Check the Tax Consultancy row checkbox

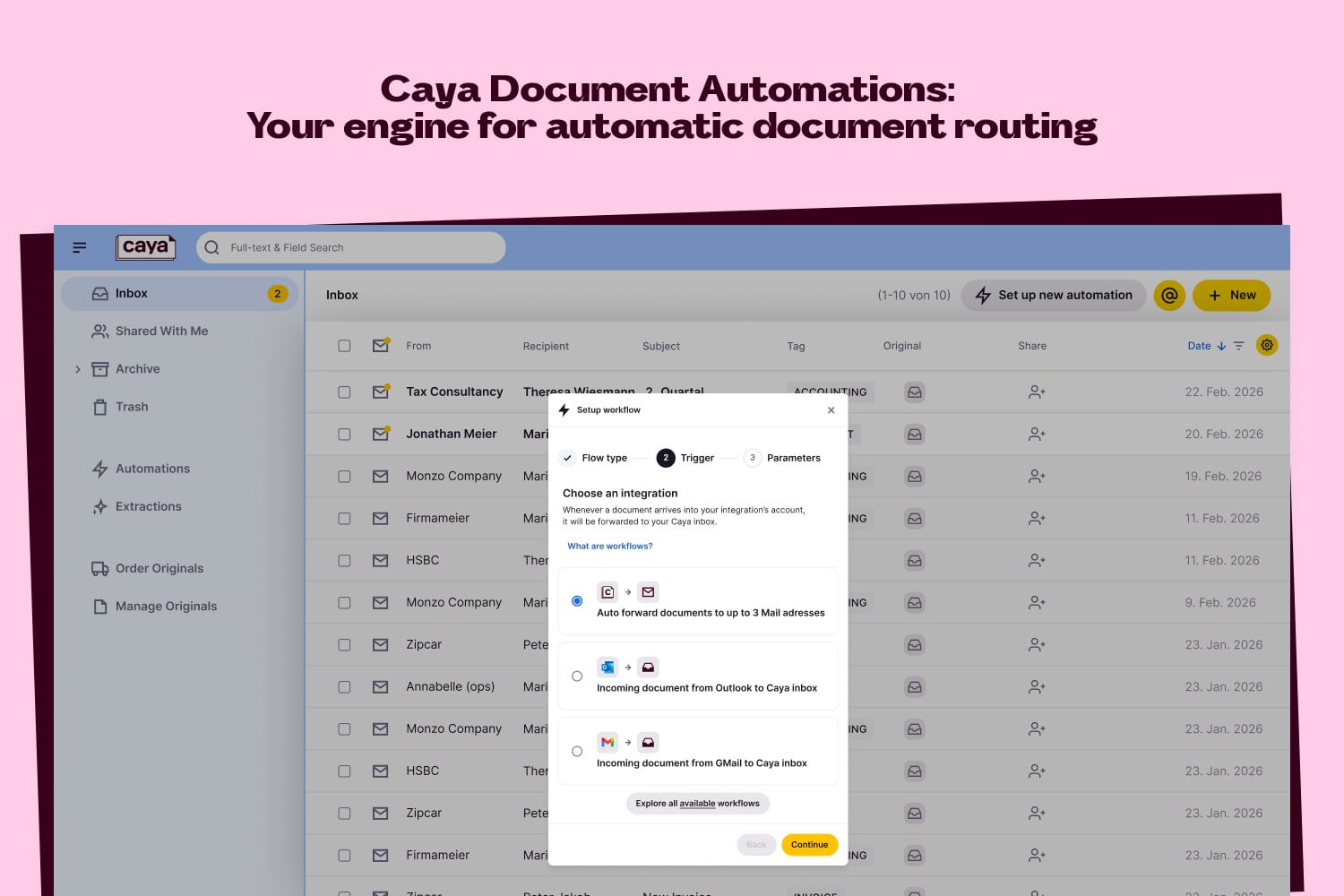click(x=344, y=392)
